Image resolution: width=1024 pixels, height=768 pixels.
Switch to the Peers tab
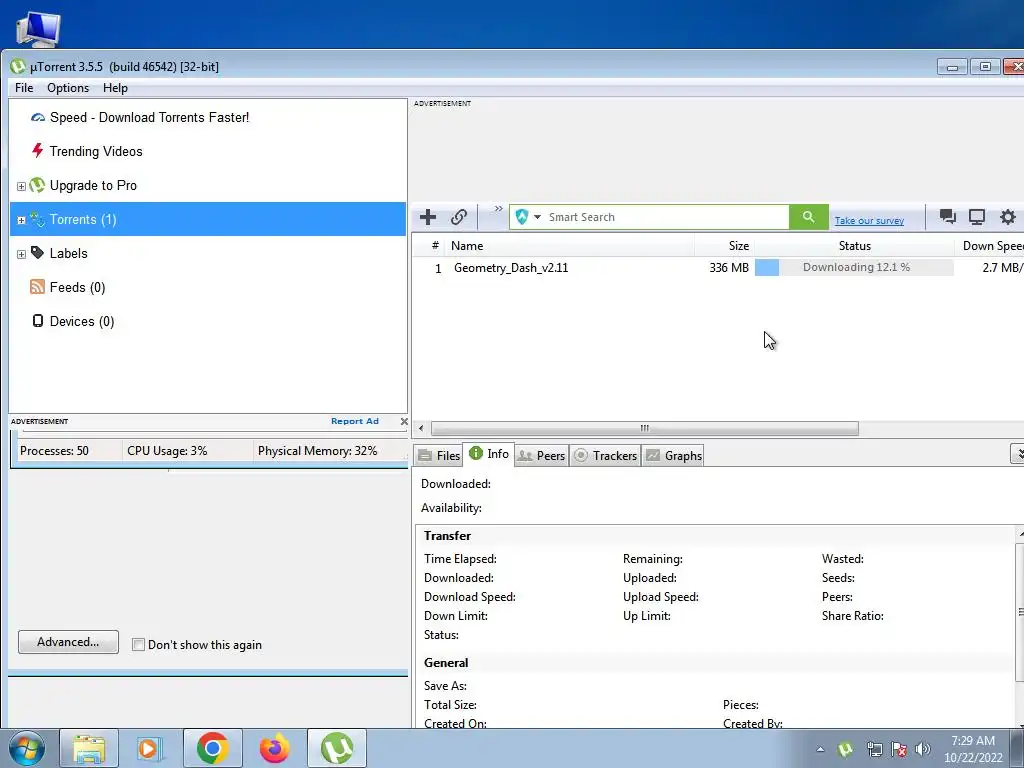tap(541, 456)
